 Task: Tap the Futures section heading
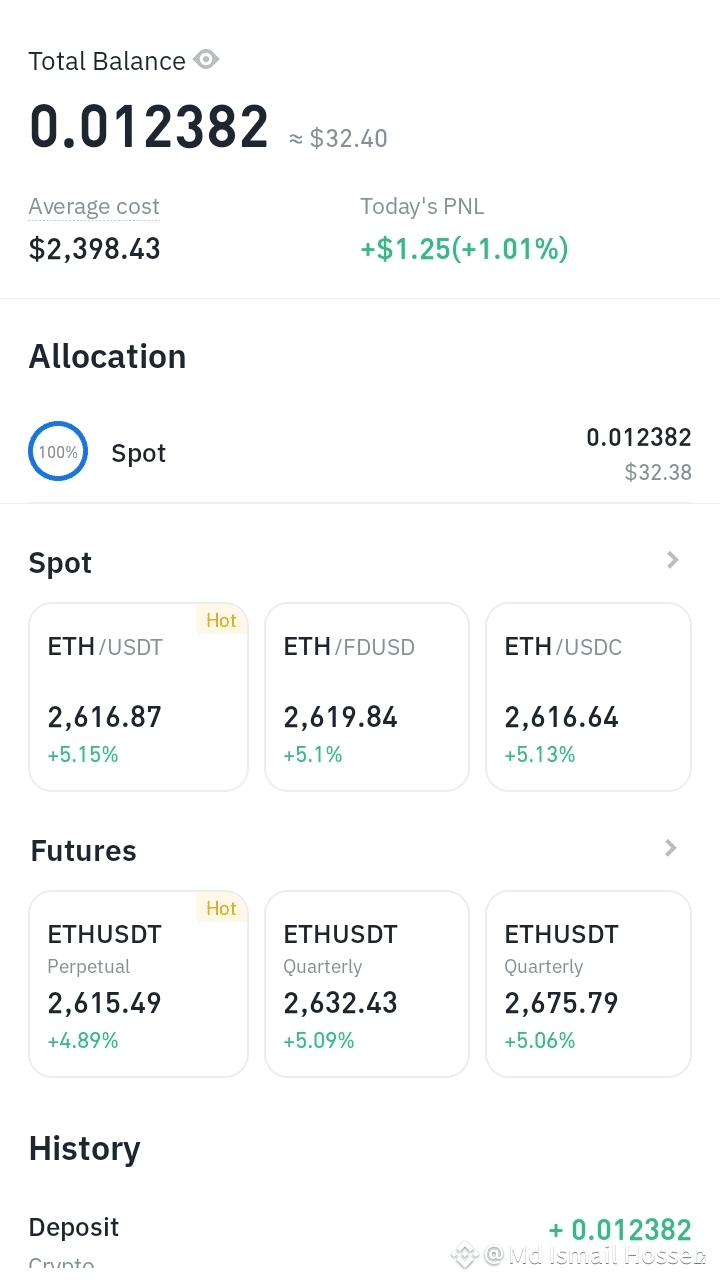point(84,851)
